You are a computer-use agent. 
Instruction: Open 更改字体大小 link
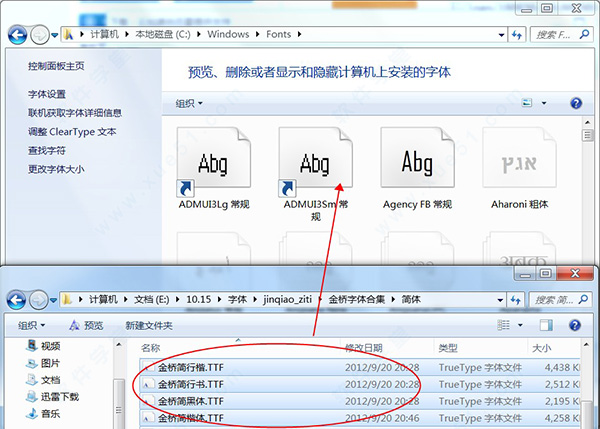tap(56, 169)
